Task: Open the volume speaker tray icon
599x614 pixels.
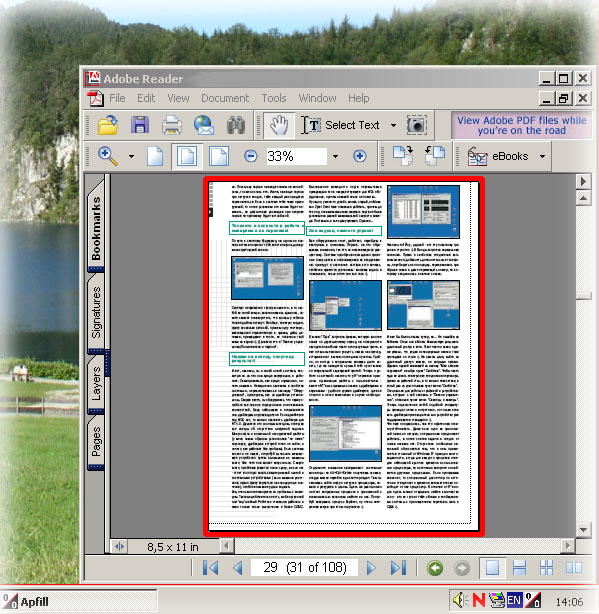Action: pos(461,600)
